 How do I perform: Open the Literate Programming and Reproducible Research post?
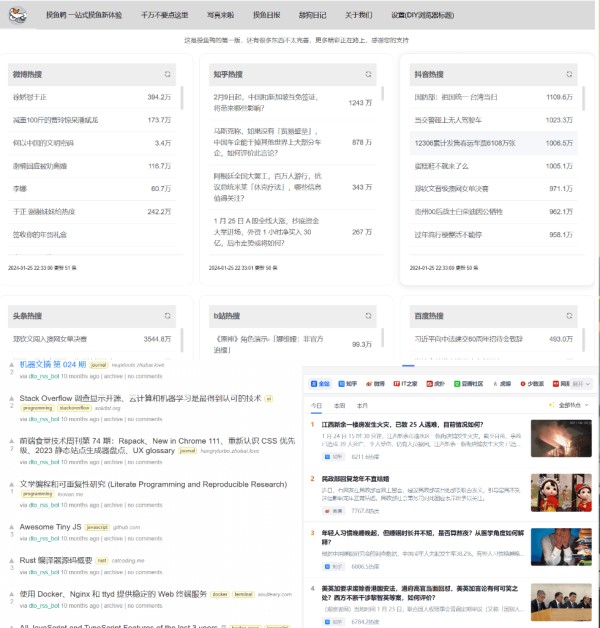(x=153, y=484)
